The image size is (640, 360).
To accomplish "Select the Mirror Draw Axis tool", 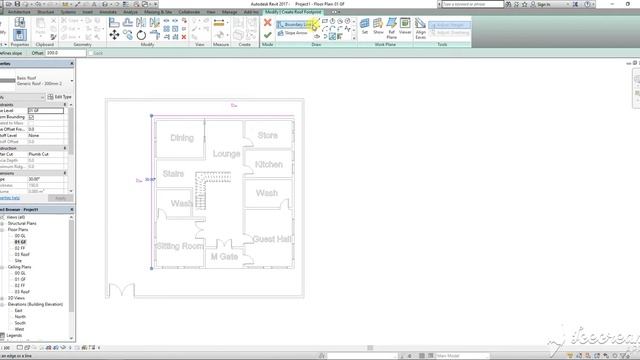I will pos(154,22).
